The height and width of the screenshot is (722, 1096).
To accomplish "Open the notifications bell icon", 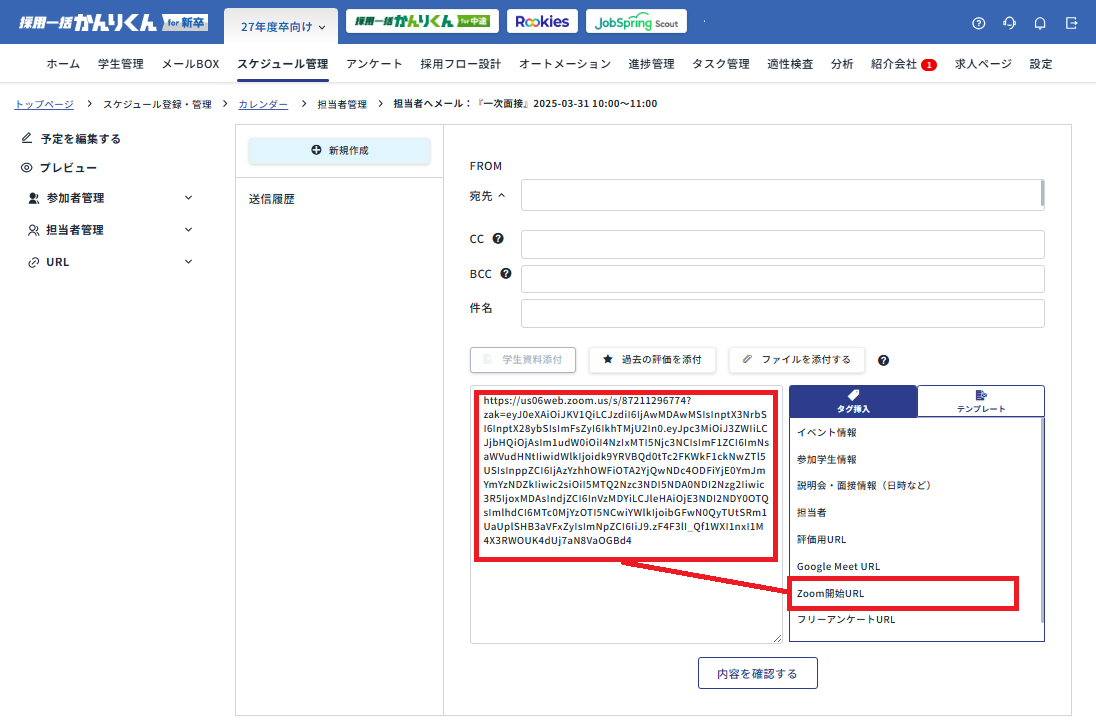I will point(1040,23).
